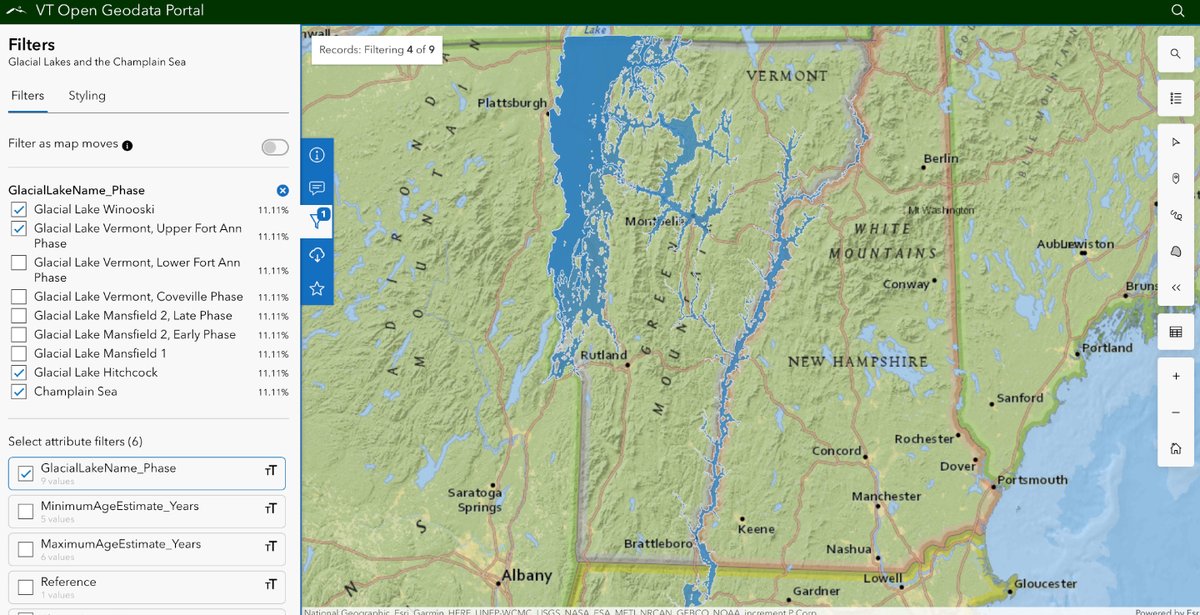The height and width of the screenshot is (615, 1200).
Task: Check Glacial Lake Mansfield 1
Action: (x=18, y=354)
